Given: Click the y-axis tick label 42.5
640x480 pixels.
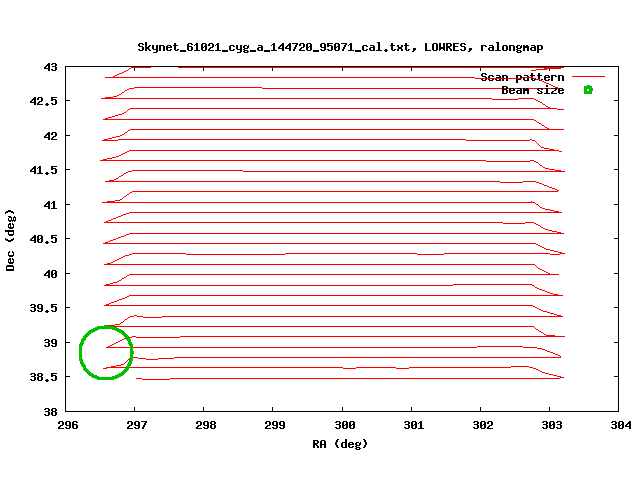Looking at the screenshot, I should [x=44, y=101].
